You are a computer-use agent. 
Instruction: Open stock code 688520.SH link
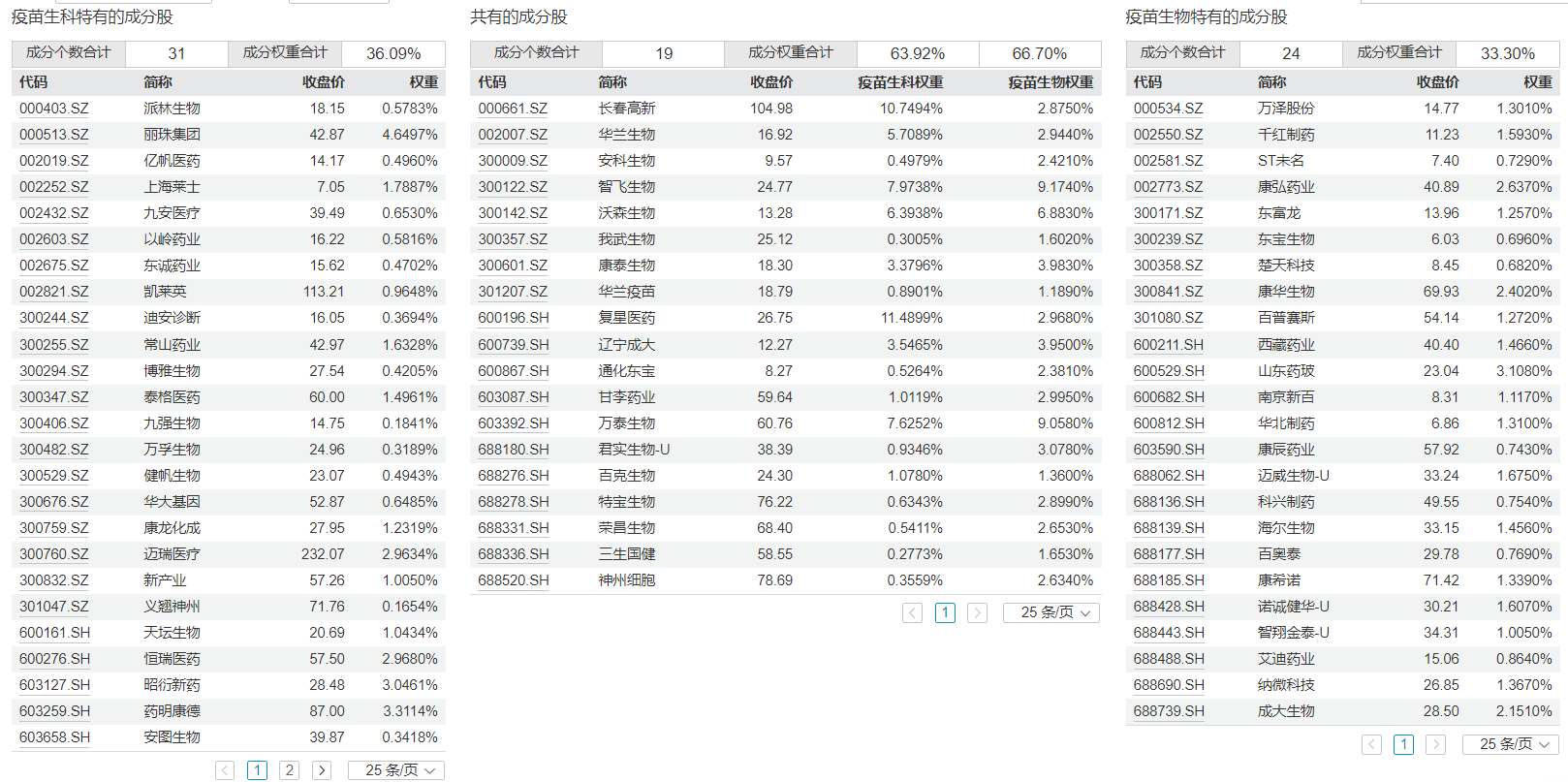tap(514, 580)
